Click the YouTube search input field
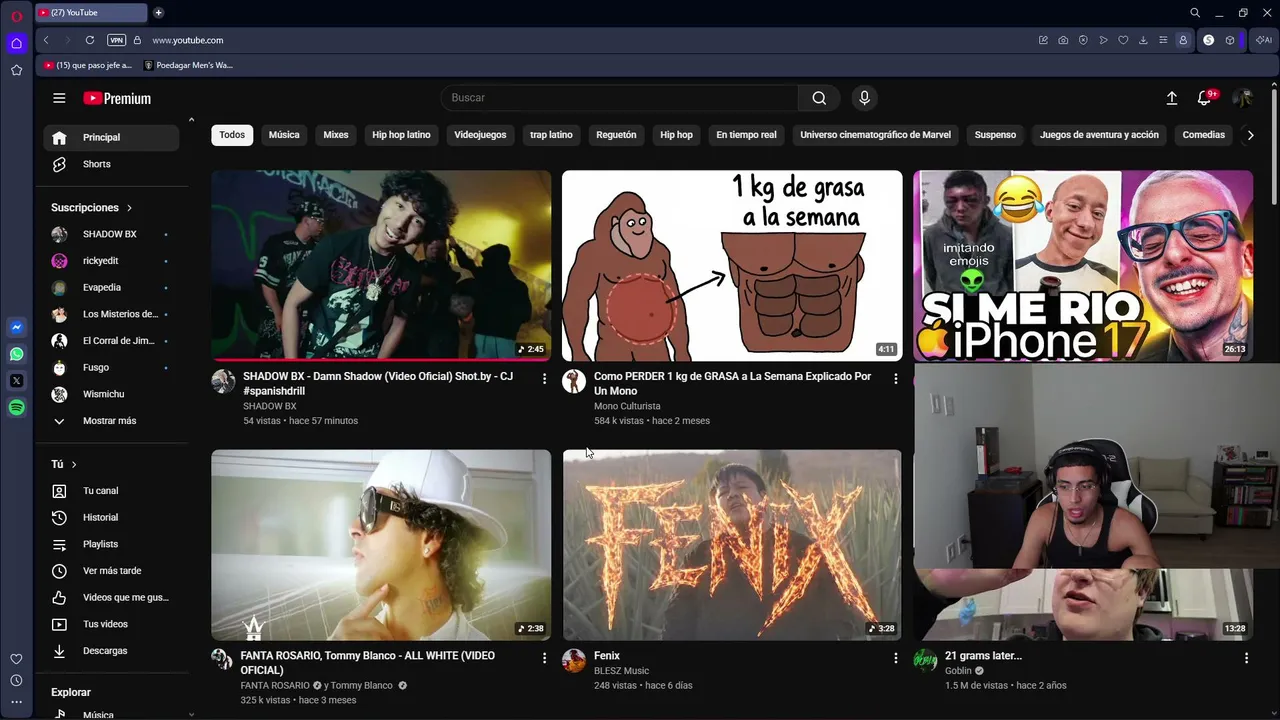The height and width of the screenshot is (720, 1280). pyautogui.click(x=620, y=98)
